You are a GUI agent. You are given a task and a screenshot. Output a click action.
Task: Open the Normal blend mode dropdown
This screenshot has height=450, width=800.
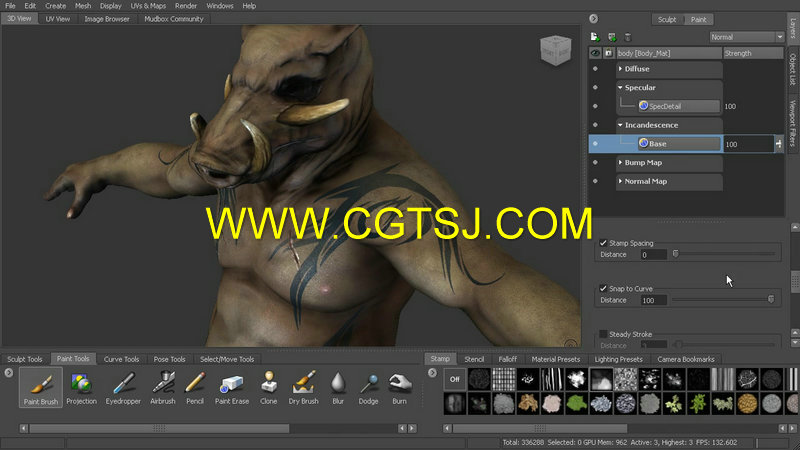746,37
